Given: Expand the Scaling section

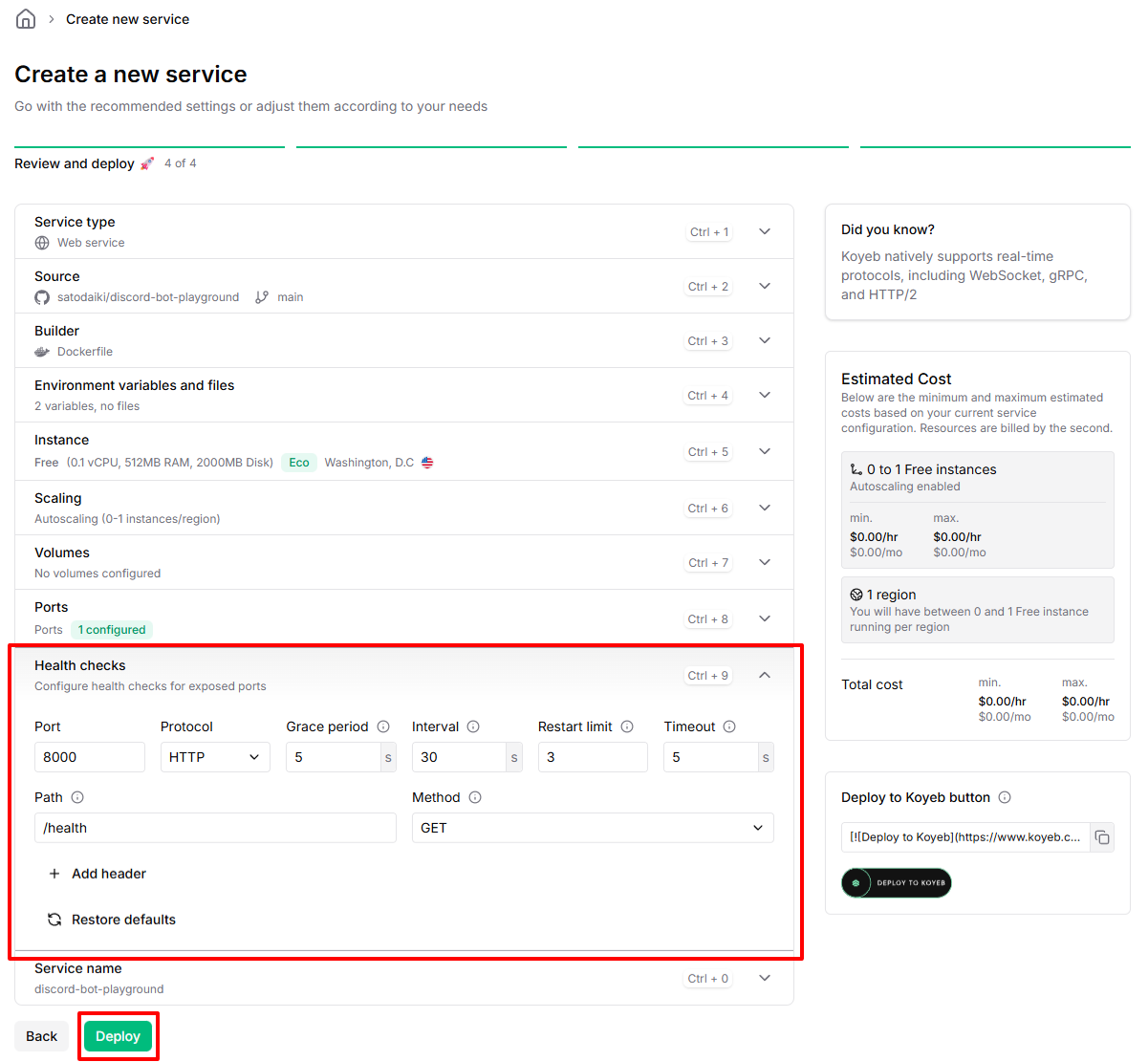Looking at the screenshot, I should [x=765, y=508].
